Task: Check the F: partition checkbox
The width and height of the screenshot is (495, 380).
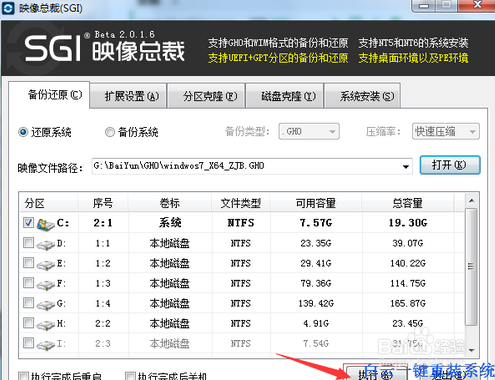Action: 29,283
